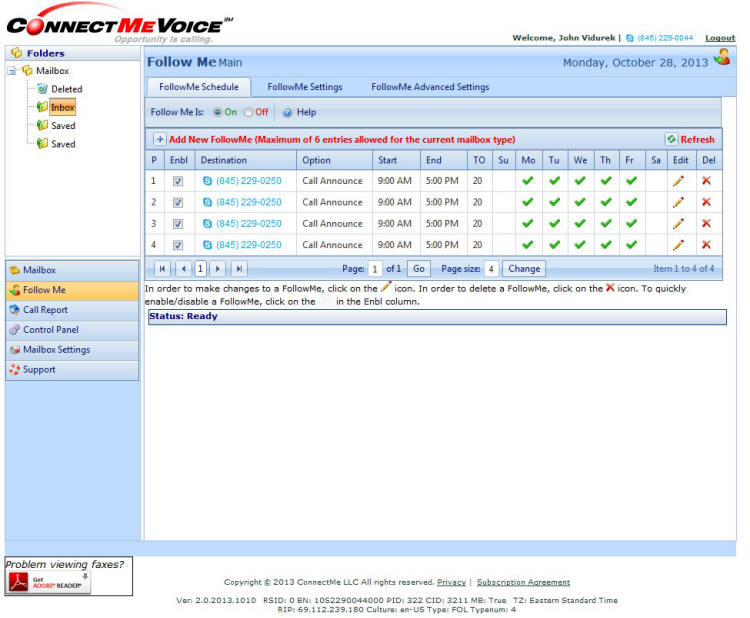This screenshot has height=618, width=750.
Task: Sort by the Option column header
Action: [316, 160]
